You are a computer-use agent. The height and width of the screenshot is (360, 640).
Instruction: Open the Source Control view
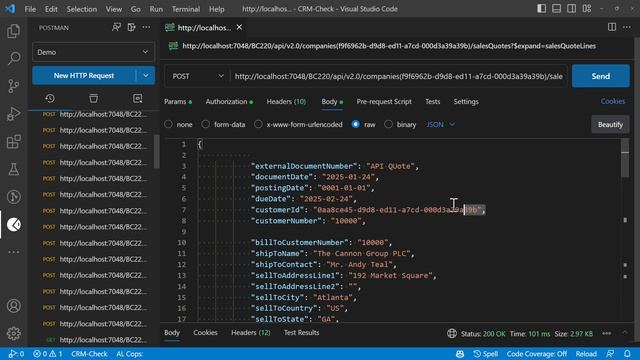pyautogui.click(x=13, y=86)
